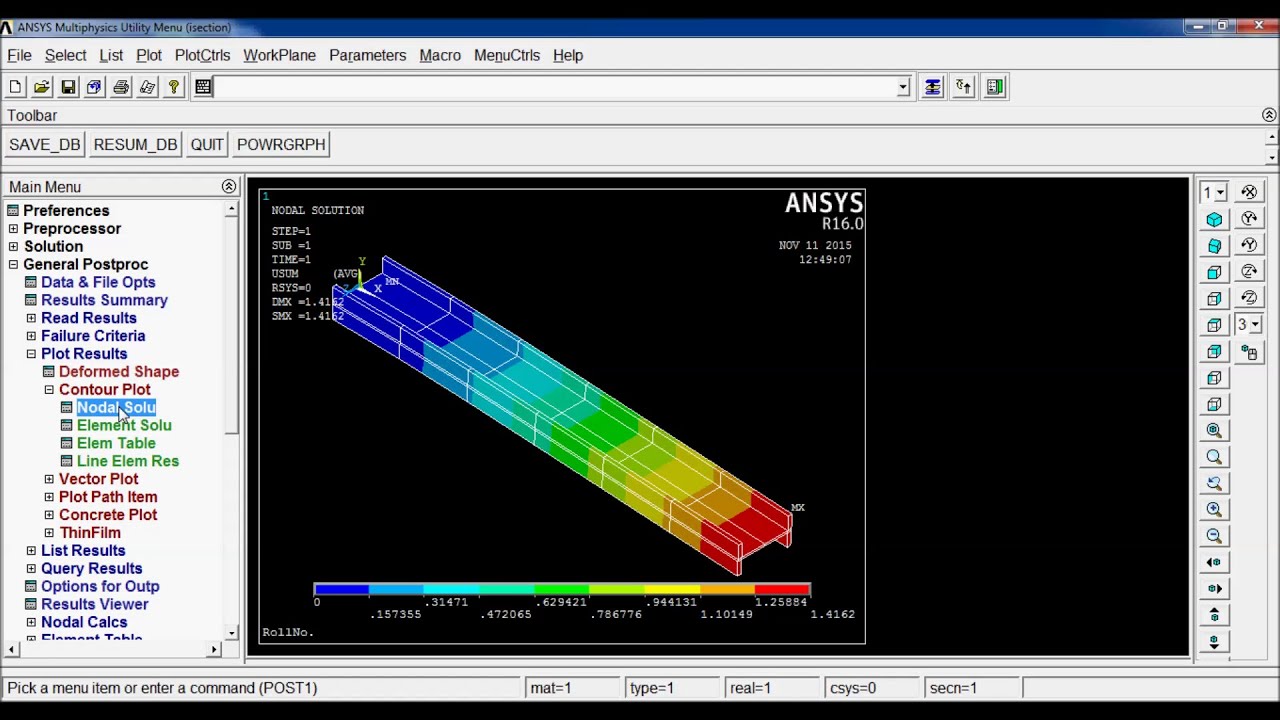The width and height of the screenshot is (1280, 720).
Task: Open the Report Generator icon
Action: pos(147,87)
